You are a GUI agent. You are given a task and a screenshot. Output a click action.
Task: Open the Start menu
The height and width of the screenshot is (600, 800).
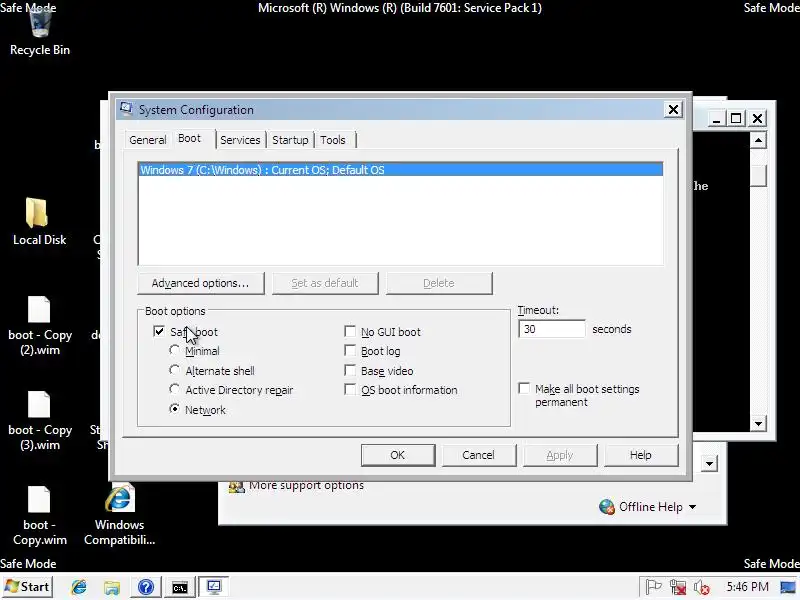(x=28, y=587)
